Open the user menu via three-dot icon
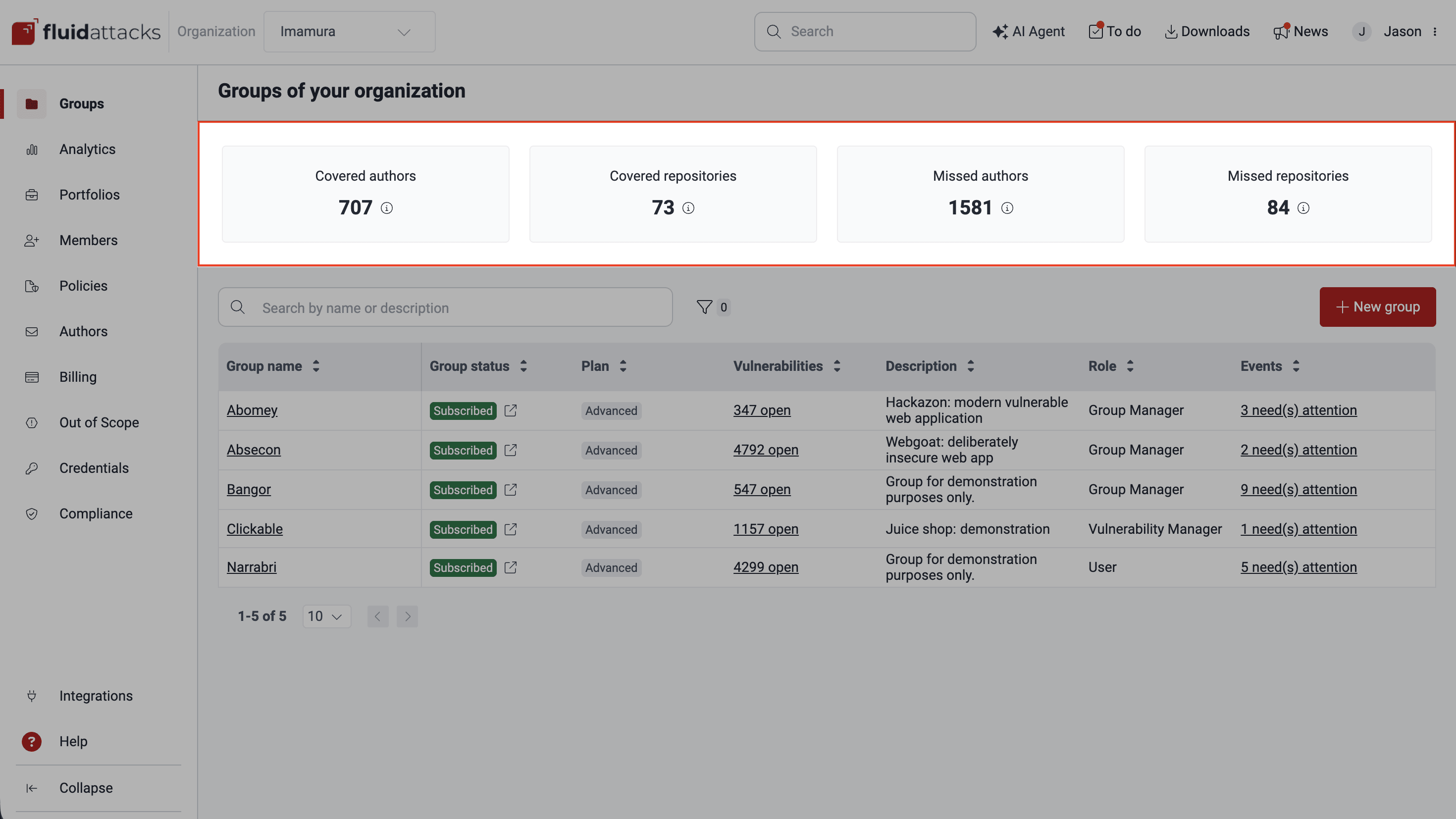 click(1436, 32)
